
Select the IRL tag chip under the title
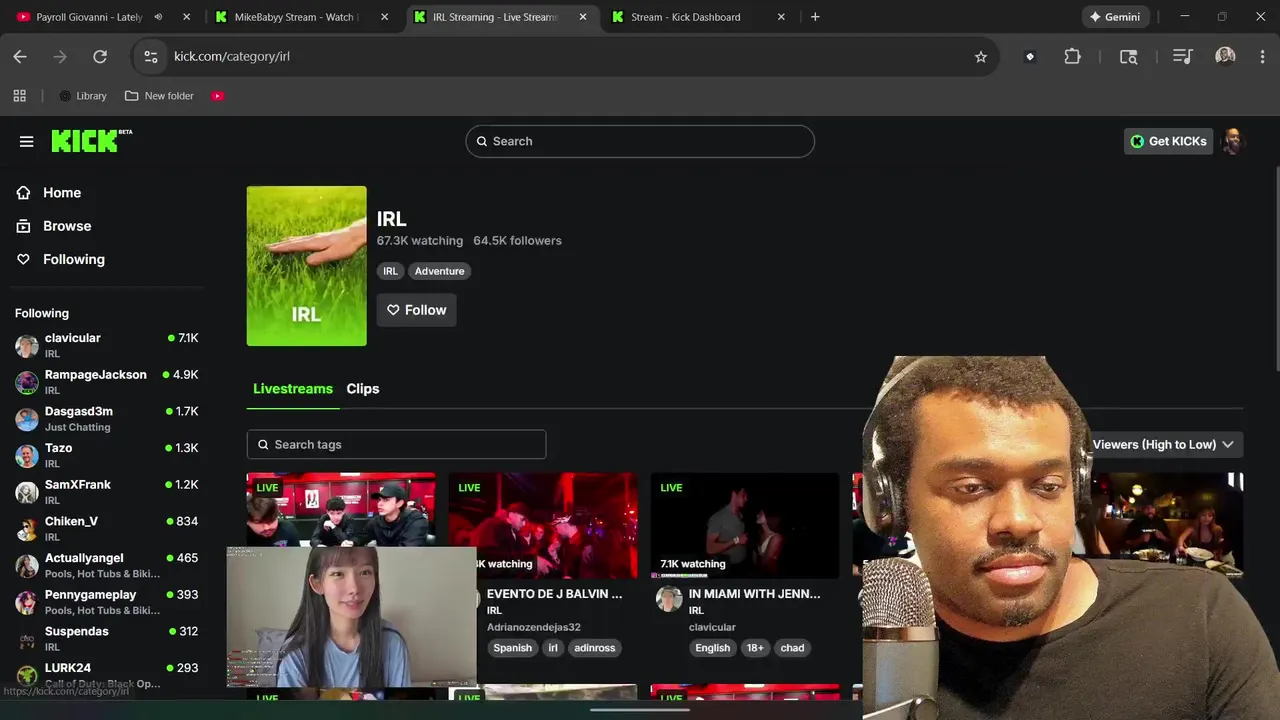[x=390, y=271]
